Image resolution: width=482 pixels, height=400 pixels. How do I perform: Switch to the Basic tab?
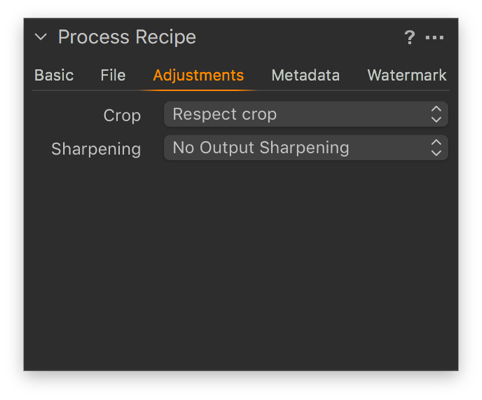tap(54, 75)
